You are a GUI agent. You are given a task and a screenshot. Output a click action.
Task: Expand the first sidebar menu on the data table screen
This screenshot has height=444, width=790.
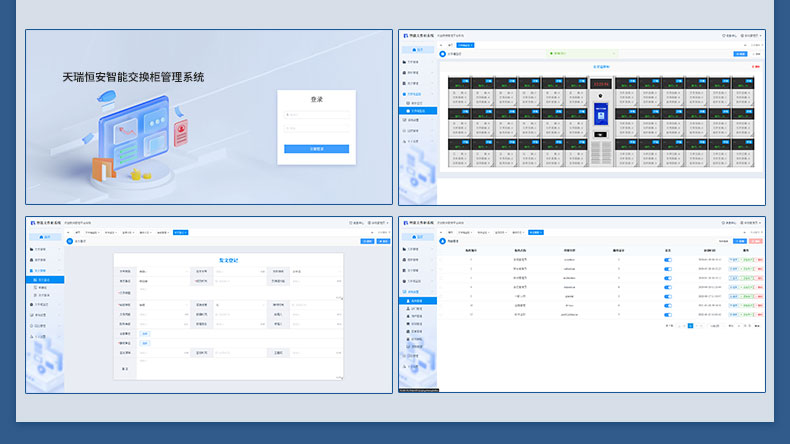click(418, 249)
